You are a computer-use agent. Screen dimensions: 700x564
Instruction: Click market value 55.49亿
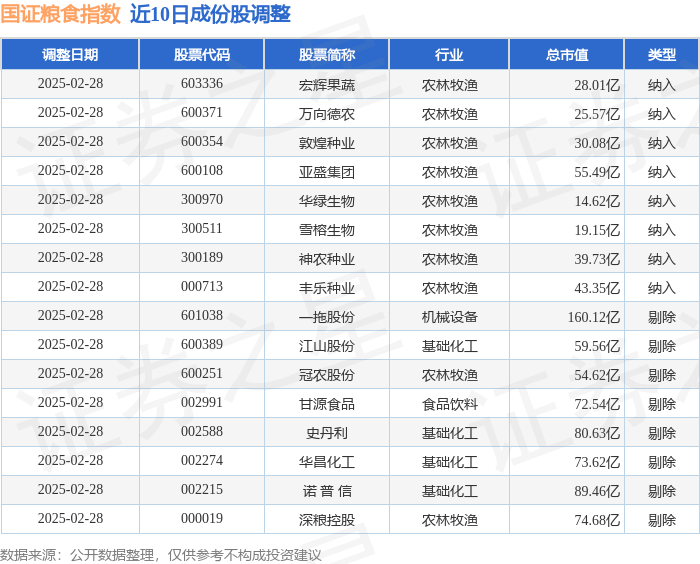(x=597, y=171)
